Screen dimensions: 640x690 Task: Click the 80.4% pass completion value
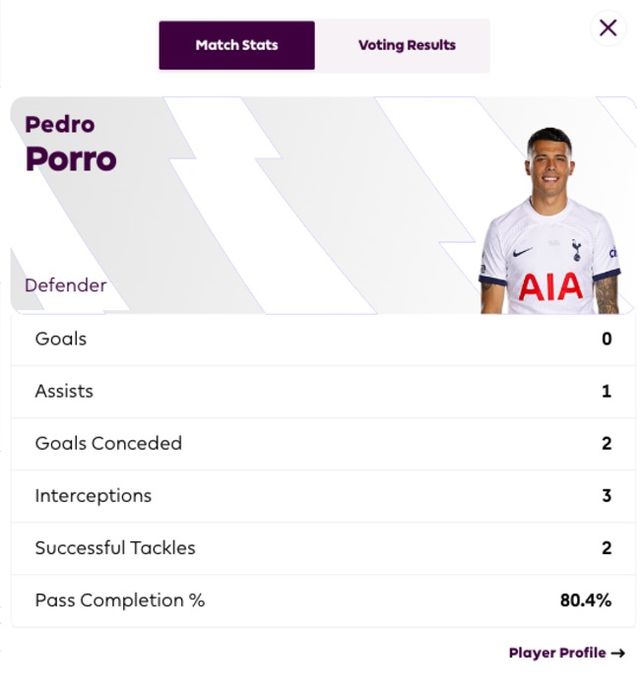click(585, 600)
